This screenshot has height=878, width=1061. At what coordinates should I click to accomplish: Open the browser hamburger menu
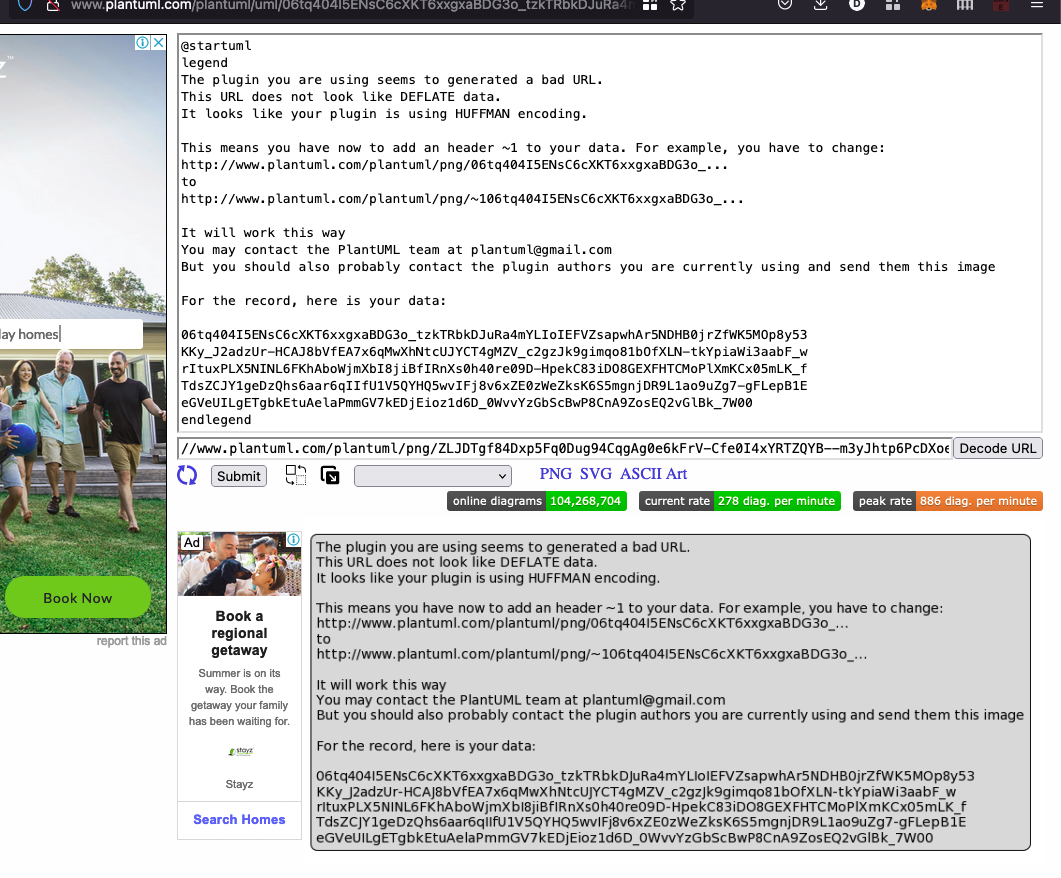pyautogui.click(x=1037, y=5)
